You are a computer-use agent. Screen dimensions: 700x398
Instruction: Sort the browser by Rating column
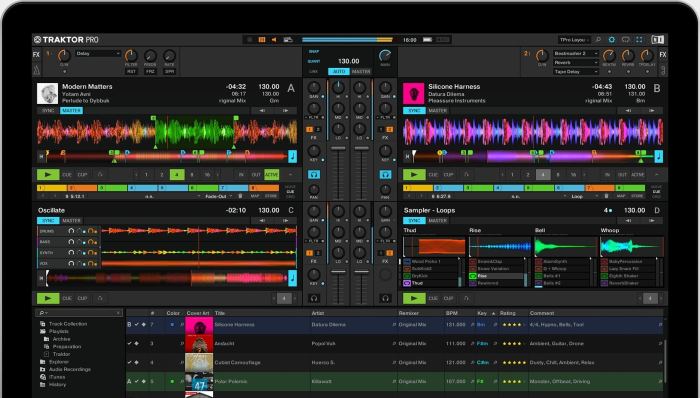(x=513, y=313)
